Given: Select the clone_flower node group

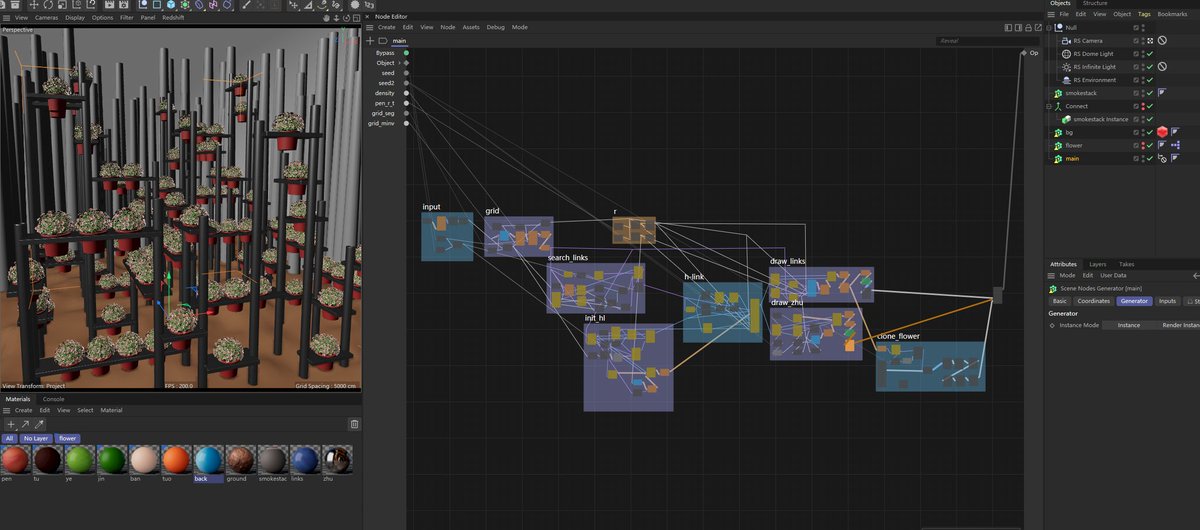Looking at the screenshot, I should point(930,366).
